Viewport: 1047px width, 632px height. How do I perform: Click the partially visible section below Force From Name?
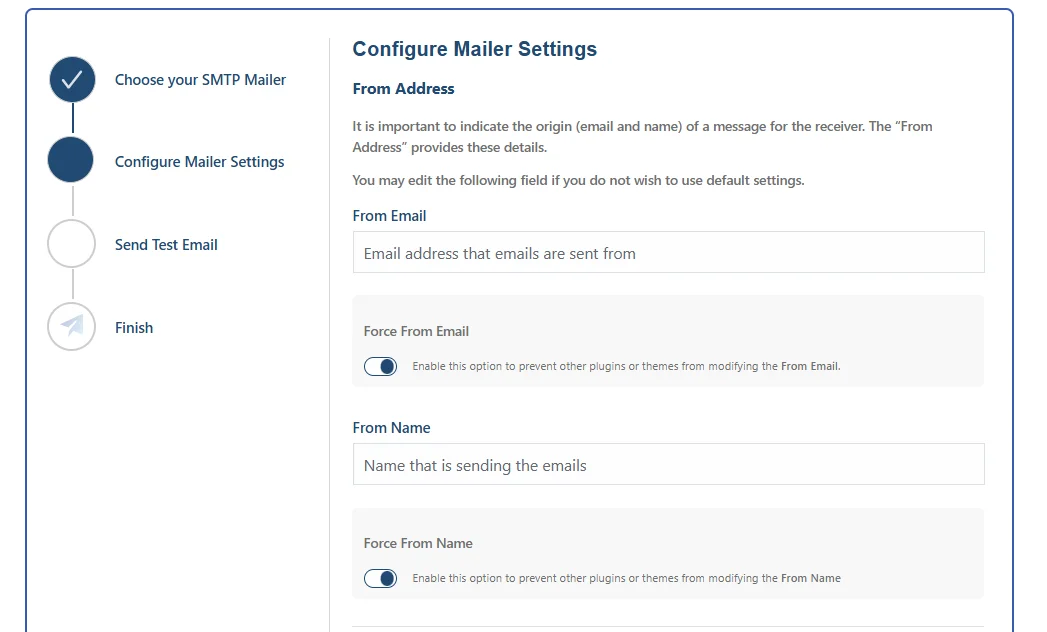pyautogui.click(x=667, y=628)
